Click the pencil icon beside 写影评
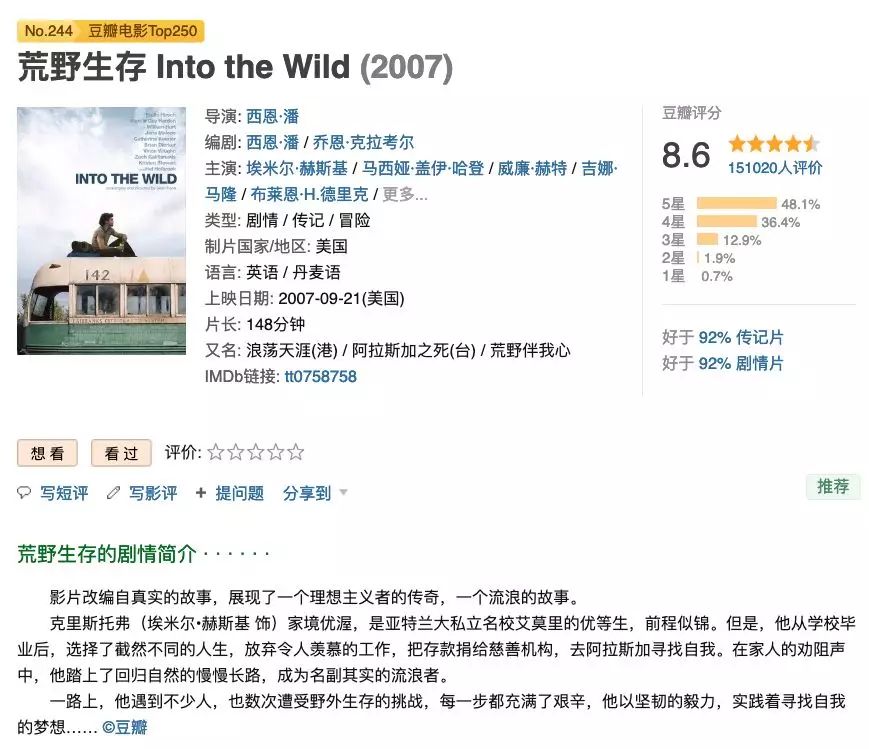 [113, 493]
